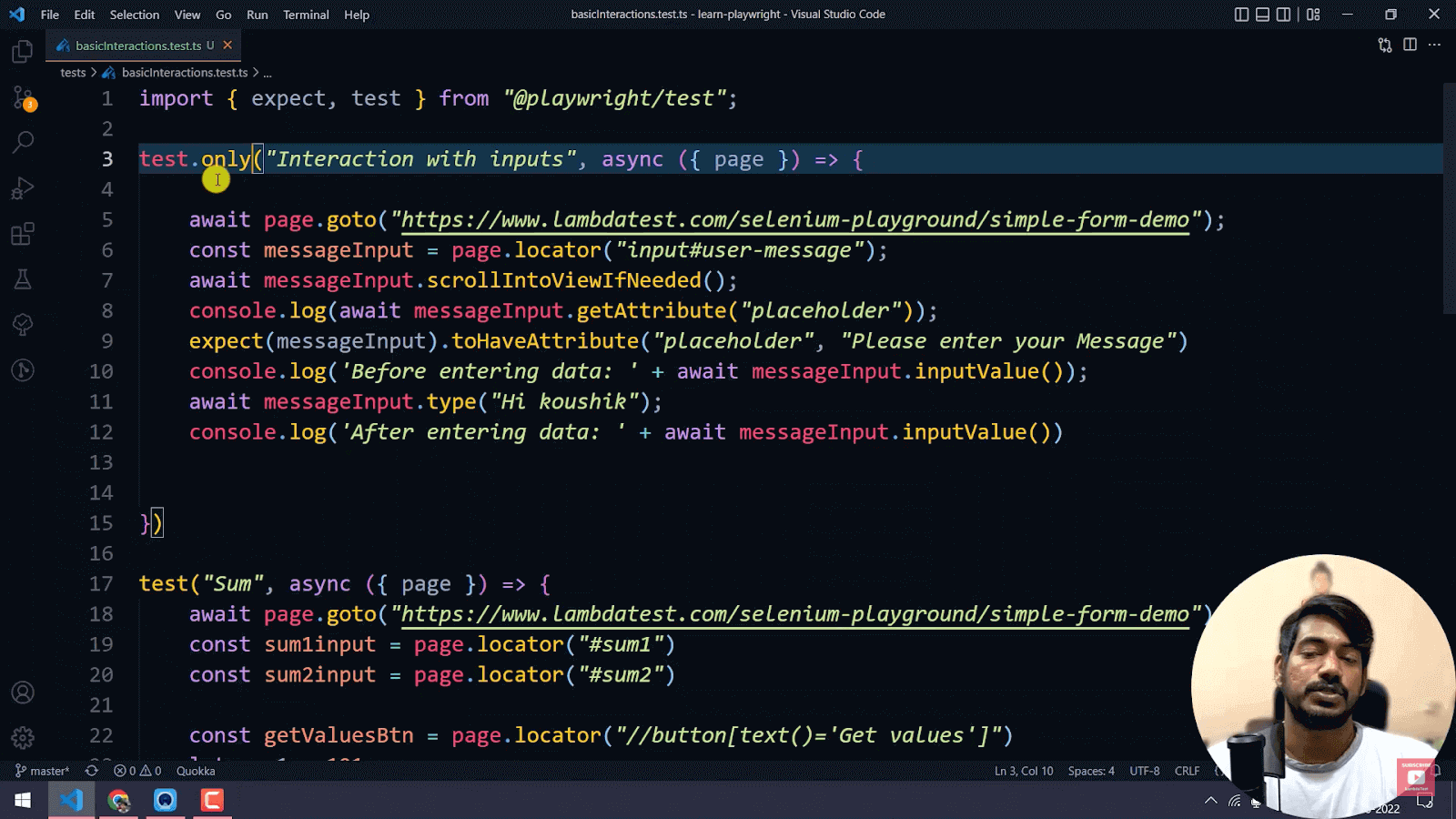The width and height of the screenshot is (1456, 819).
Task: Open Manage settings gear icon
Action: click(23, 738)
